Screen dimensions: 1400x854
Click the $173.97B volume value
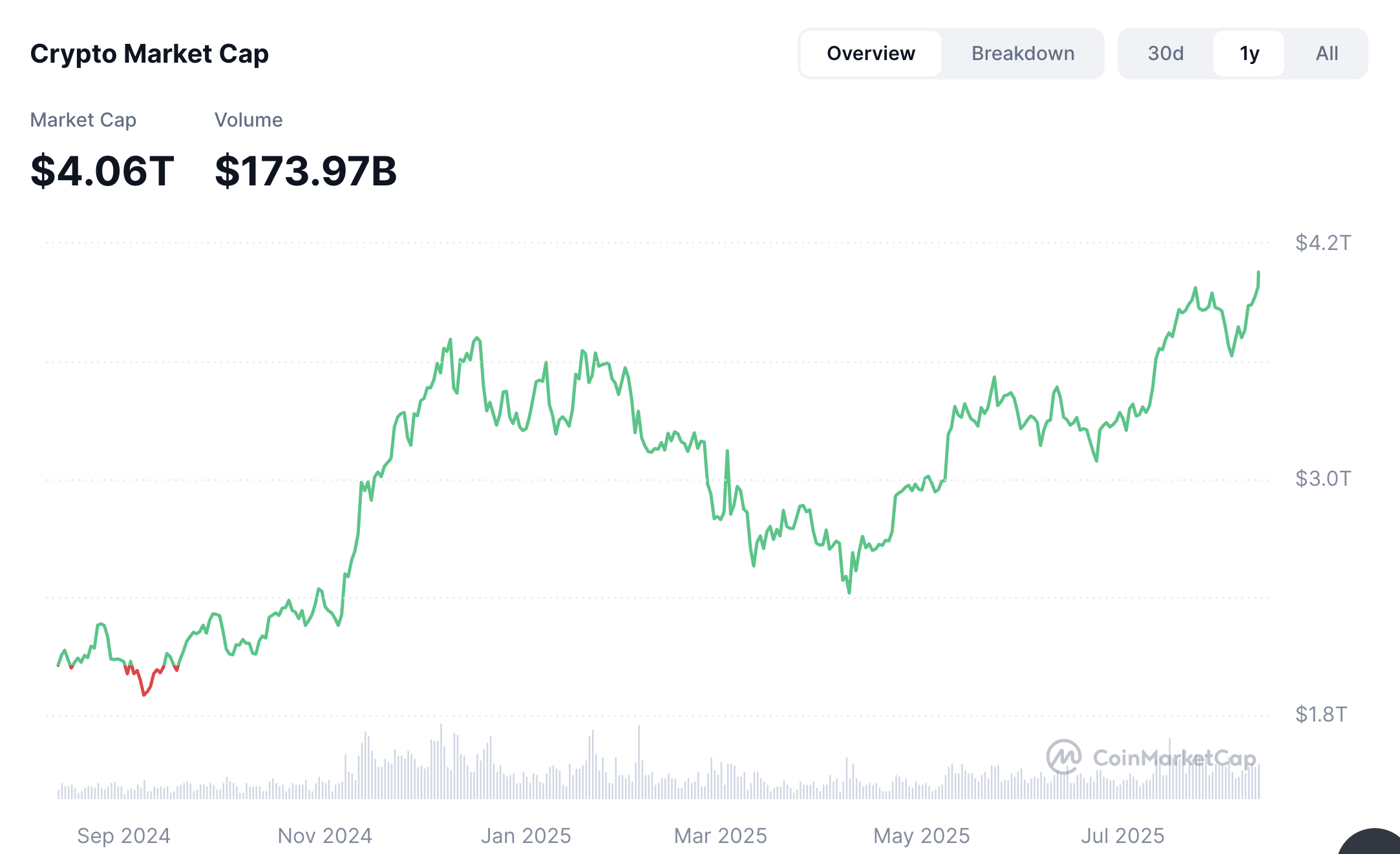point(306,171)
